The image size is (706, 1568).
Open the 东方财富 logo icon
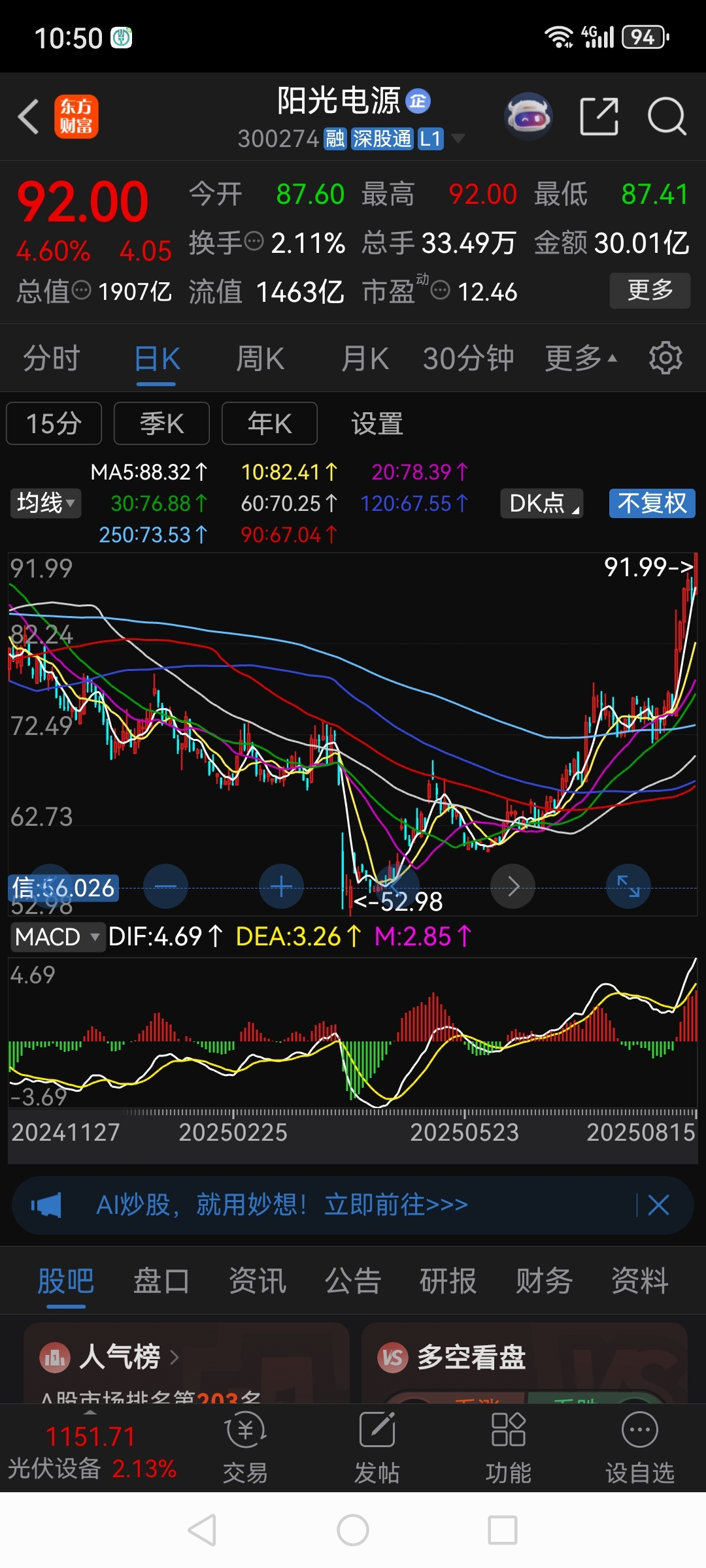[x=76, y=116]
